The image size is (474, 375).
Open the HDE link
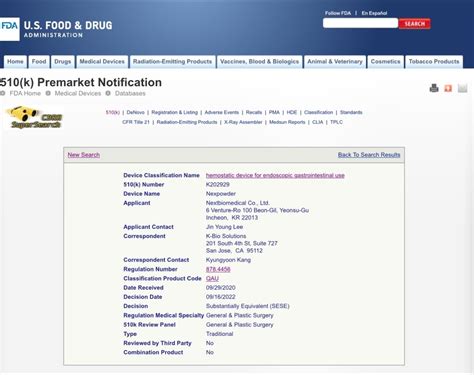pos(292,112)
